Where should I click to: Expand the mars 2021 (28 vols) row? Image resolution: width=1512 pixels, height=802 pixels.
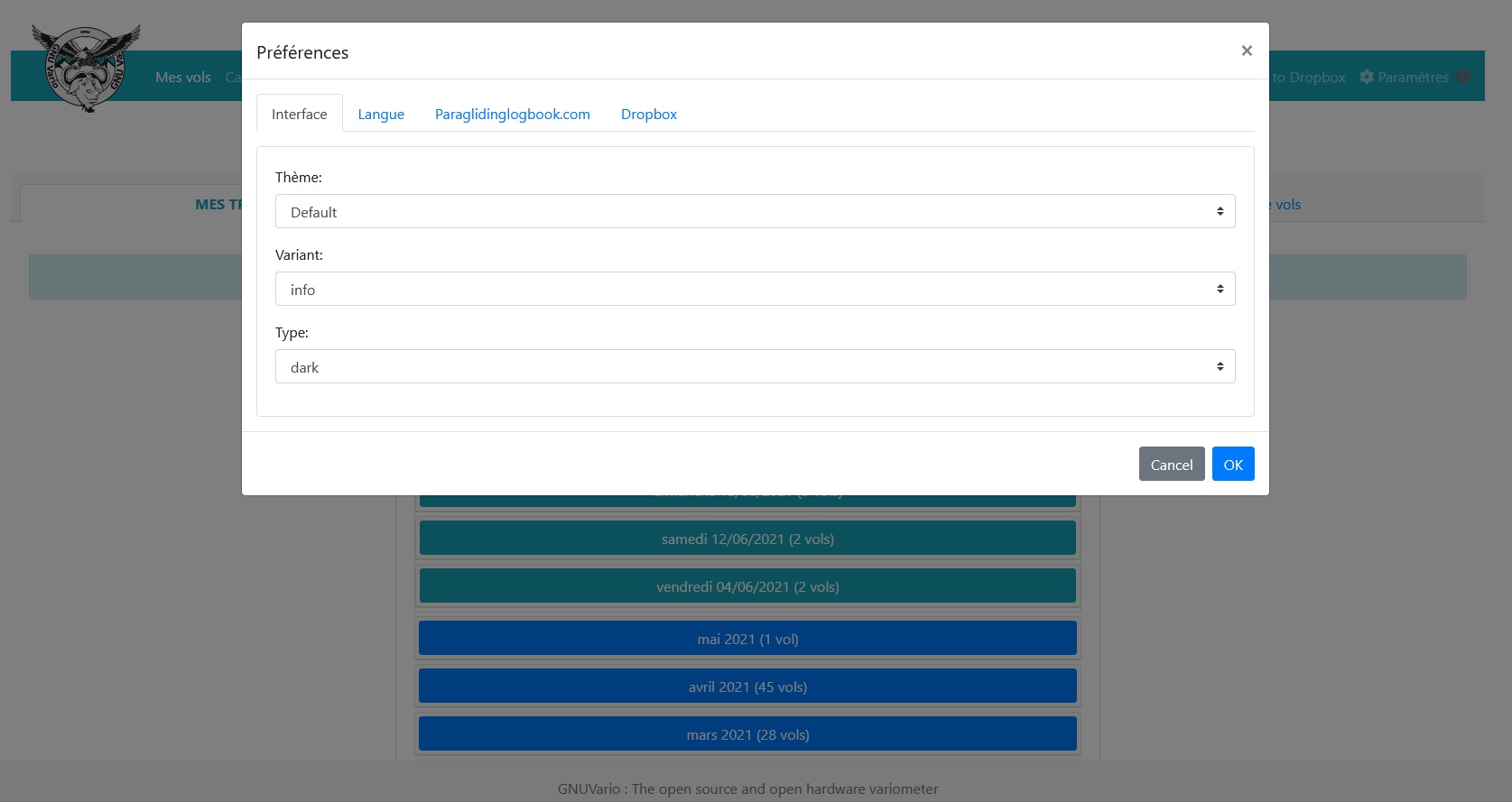pos(747,734)
